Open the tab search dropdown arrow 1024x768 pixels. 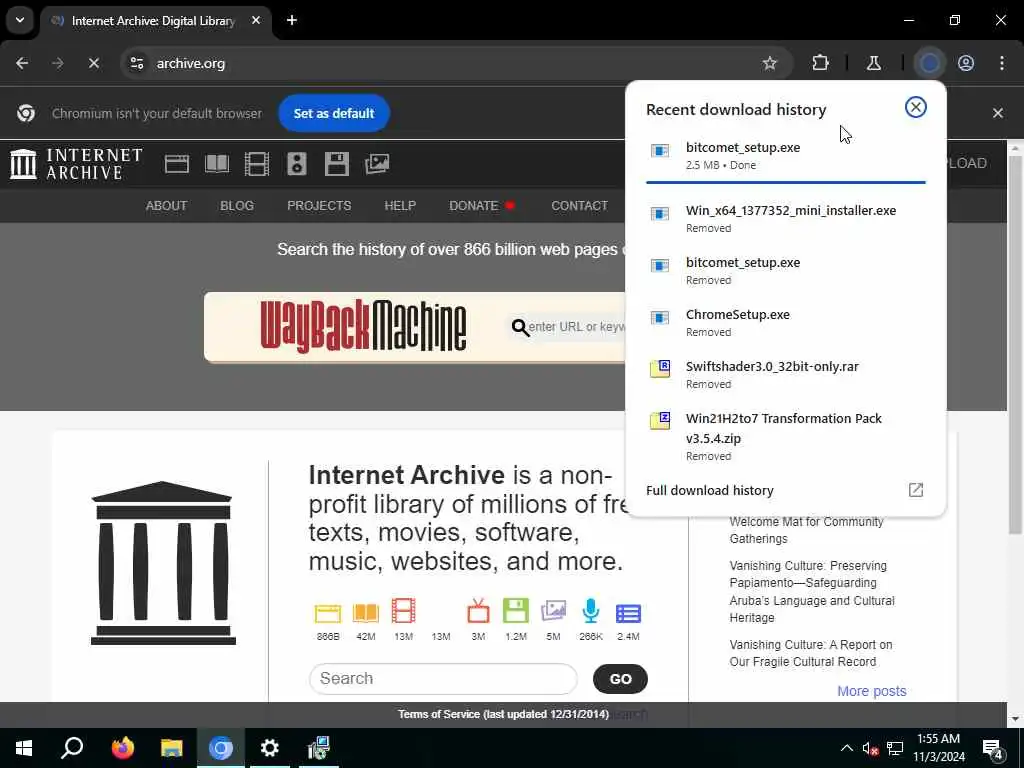point(20,20)
